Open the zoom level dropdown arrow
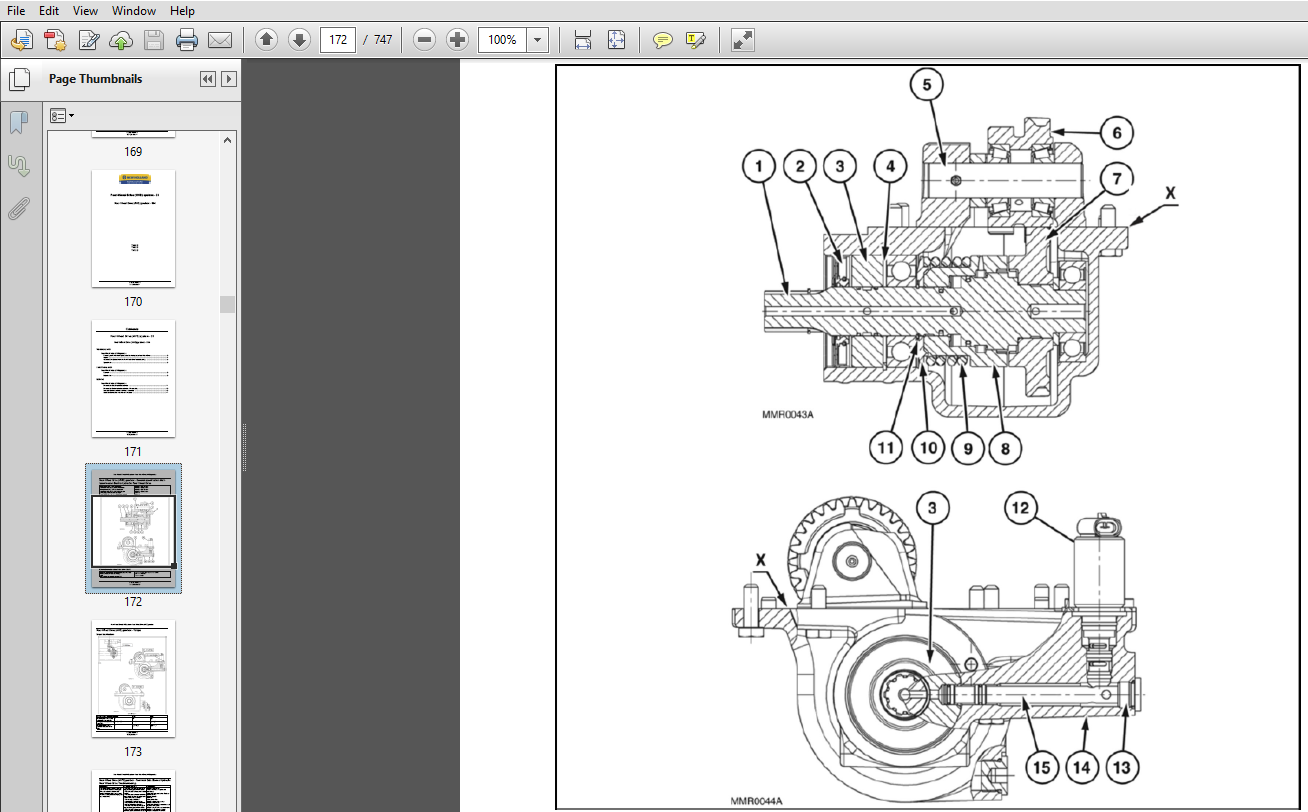Viewport: 1308px width, 812px height. coord(538,40)
